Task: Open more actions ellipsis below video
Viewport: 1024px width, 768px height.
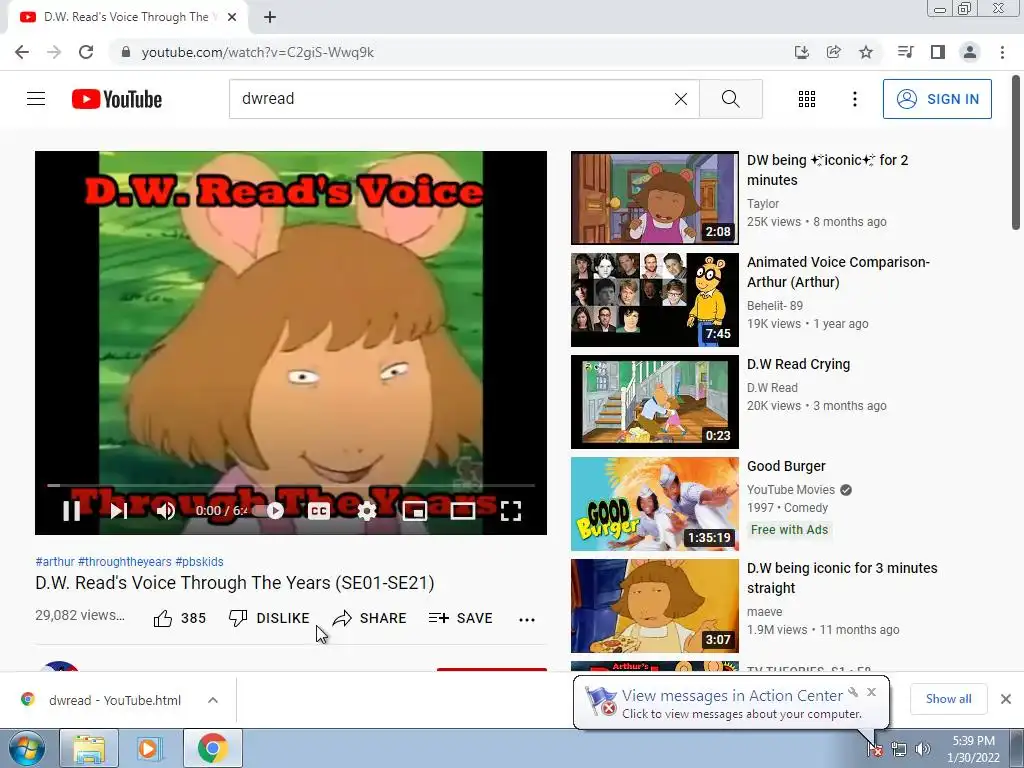Action: click(x=527, y=619)
